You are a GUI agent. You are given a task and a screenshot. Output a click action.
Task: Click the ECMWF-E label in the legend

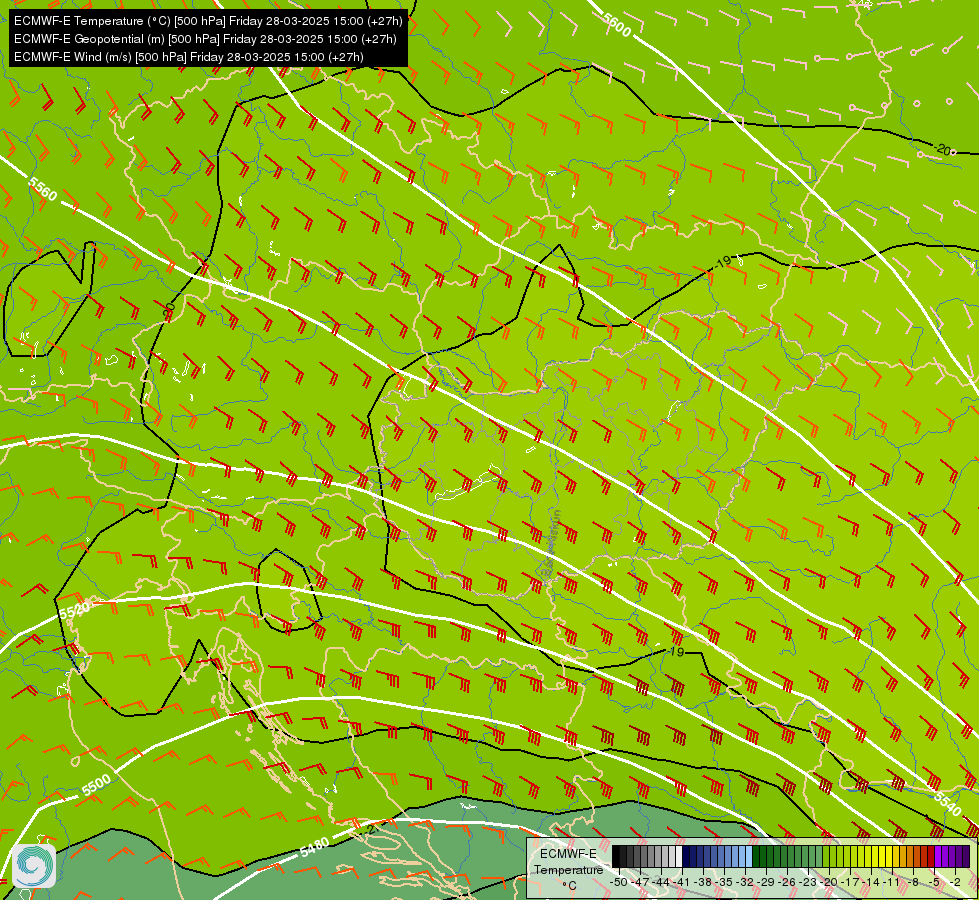(x=568, y=854)
